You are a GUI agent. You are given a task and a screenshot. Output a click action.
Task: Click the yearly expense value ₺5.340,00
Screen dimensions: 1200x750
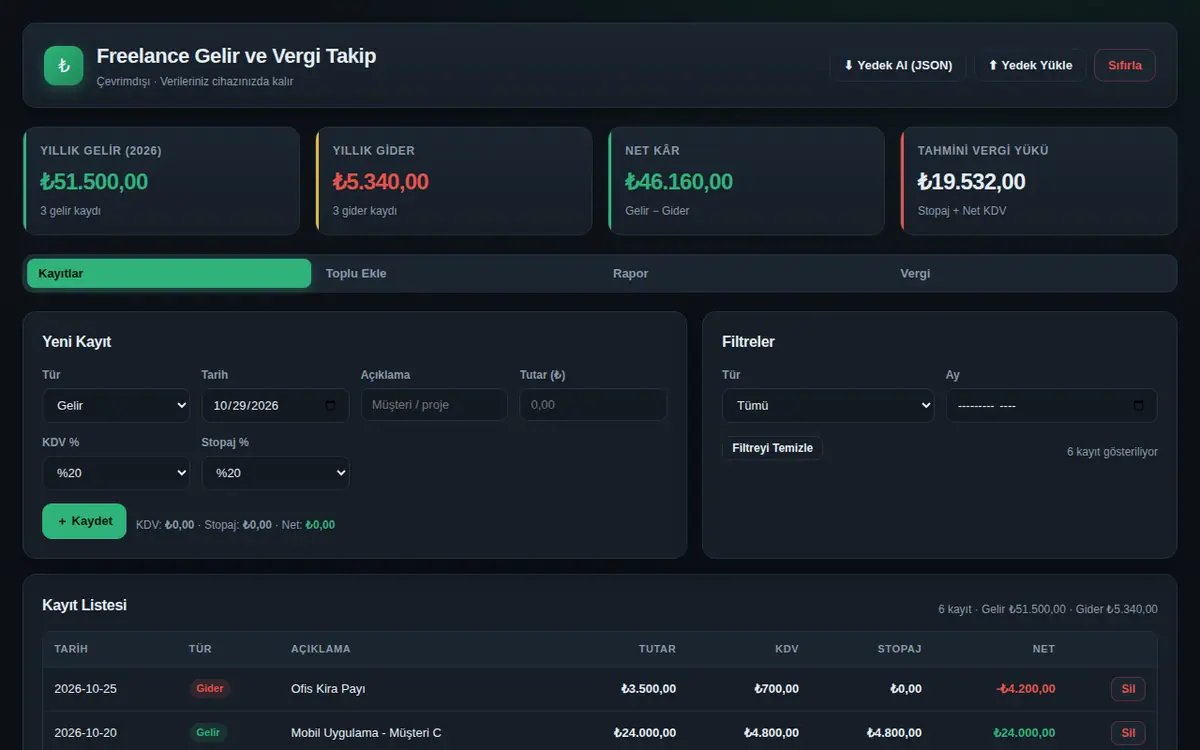pos(380,182)
